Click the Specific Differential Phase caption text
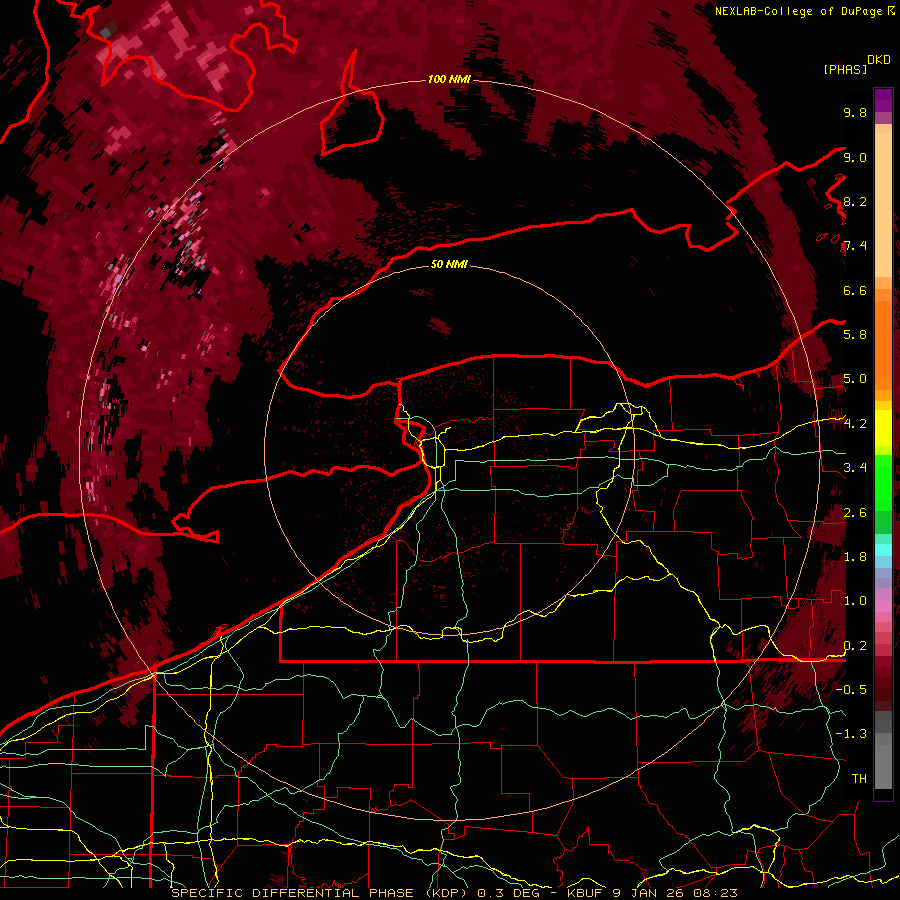This screenshot has height=900, width=900. [x=454, y=893]
